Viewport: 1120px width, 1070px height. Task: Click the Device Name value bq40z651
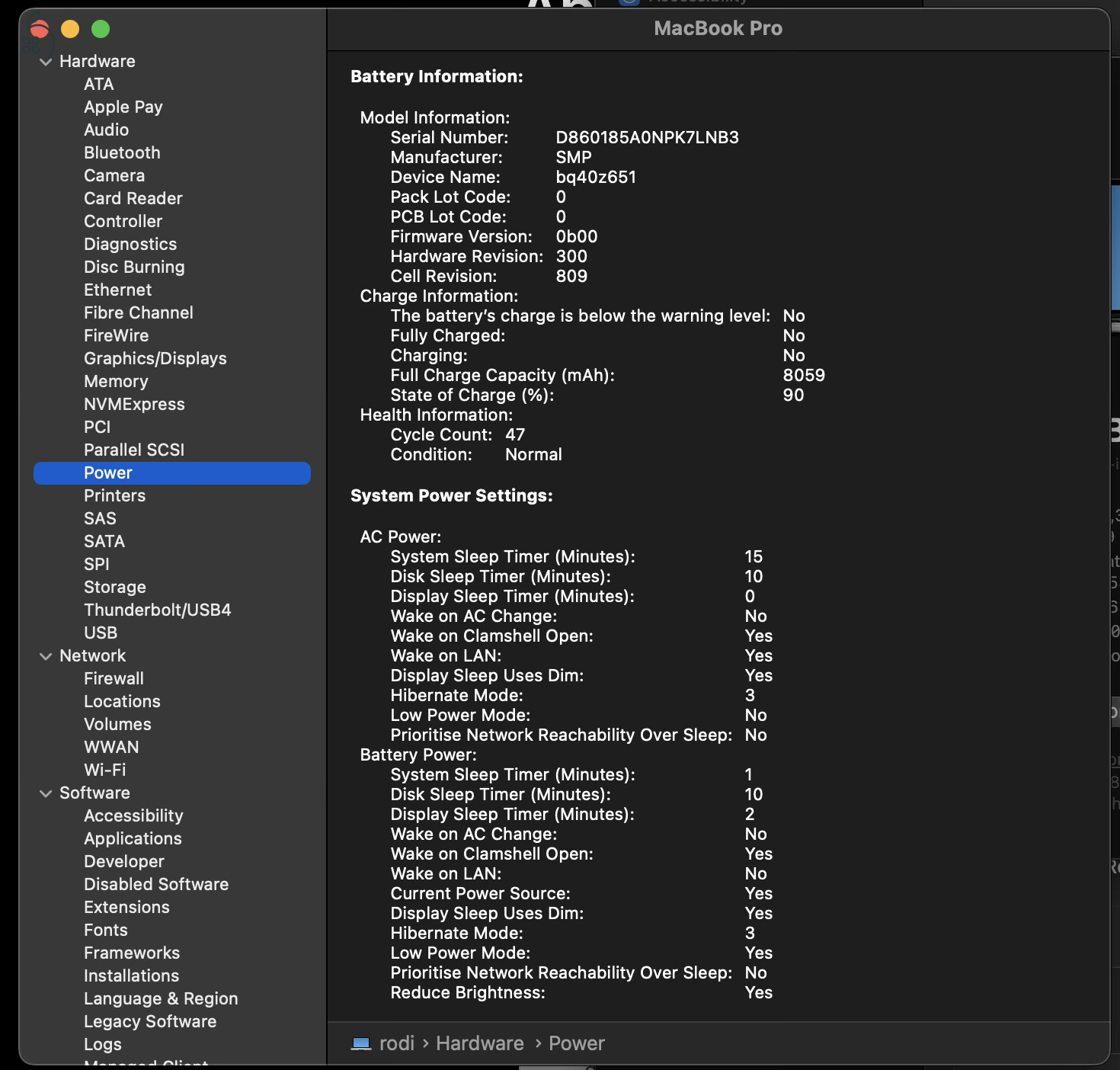tap(596, 177)
